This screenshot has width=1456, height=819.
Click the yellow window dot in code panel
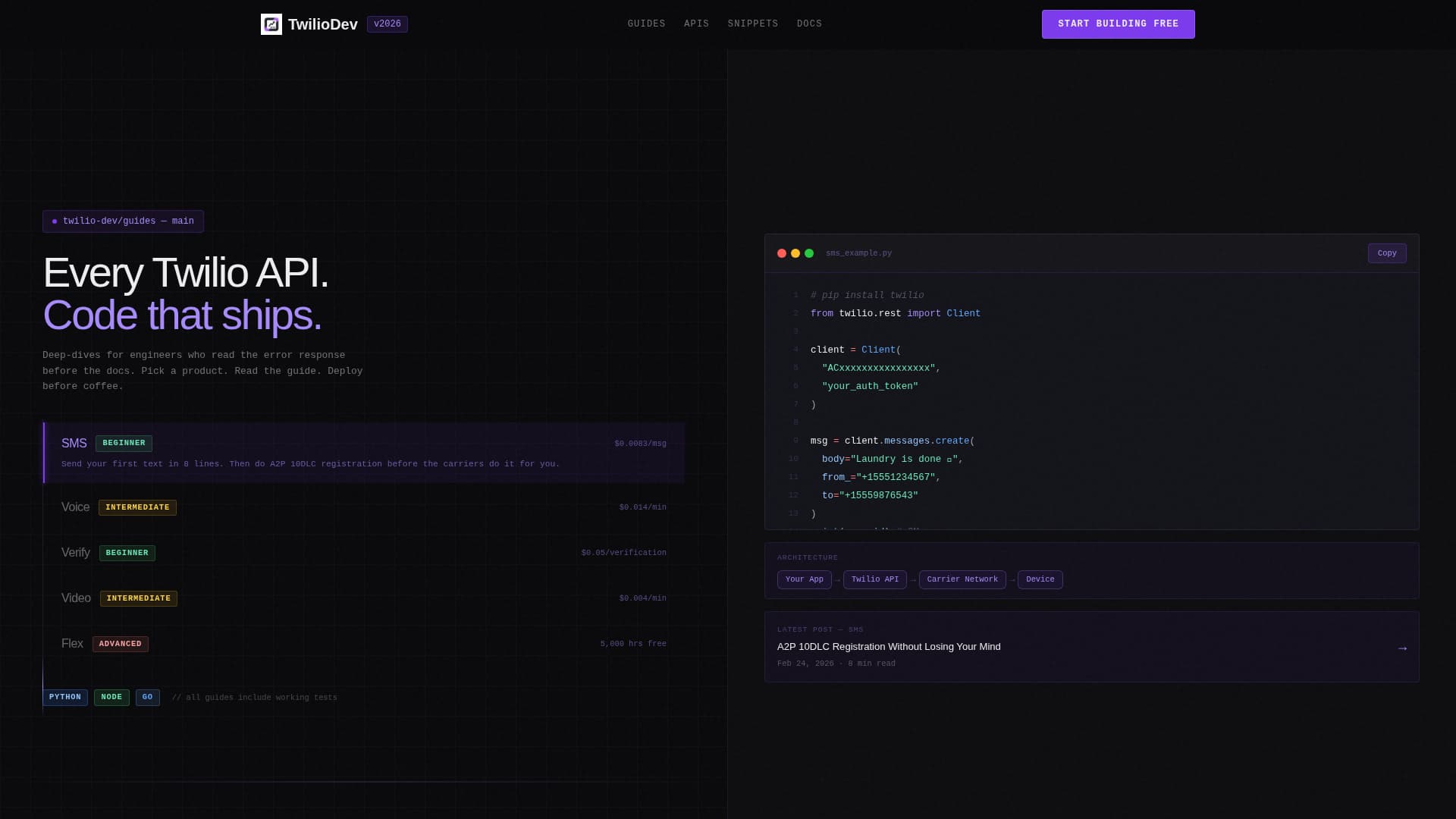tap(795, 253)
